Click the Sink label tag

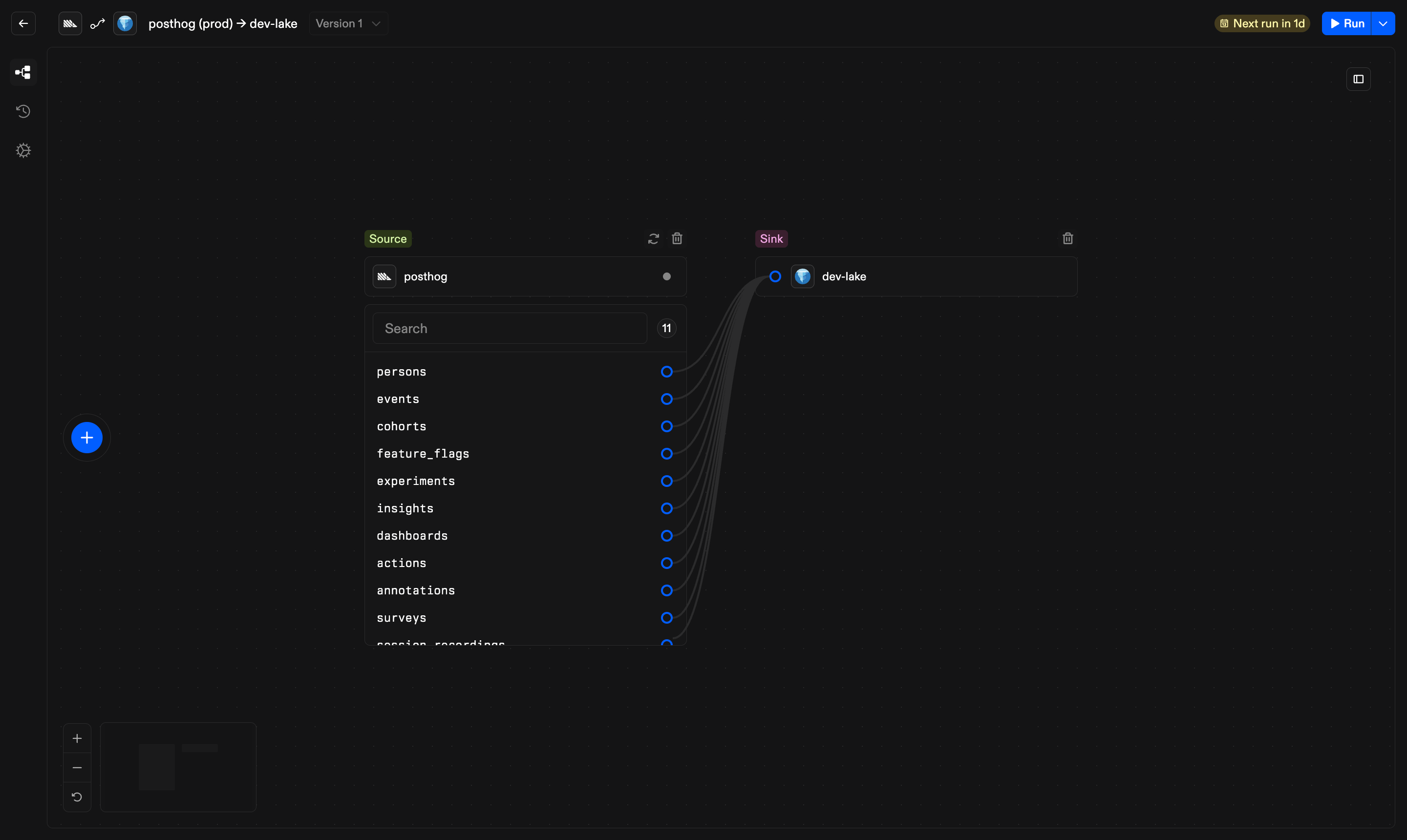coord(771,239)
